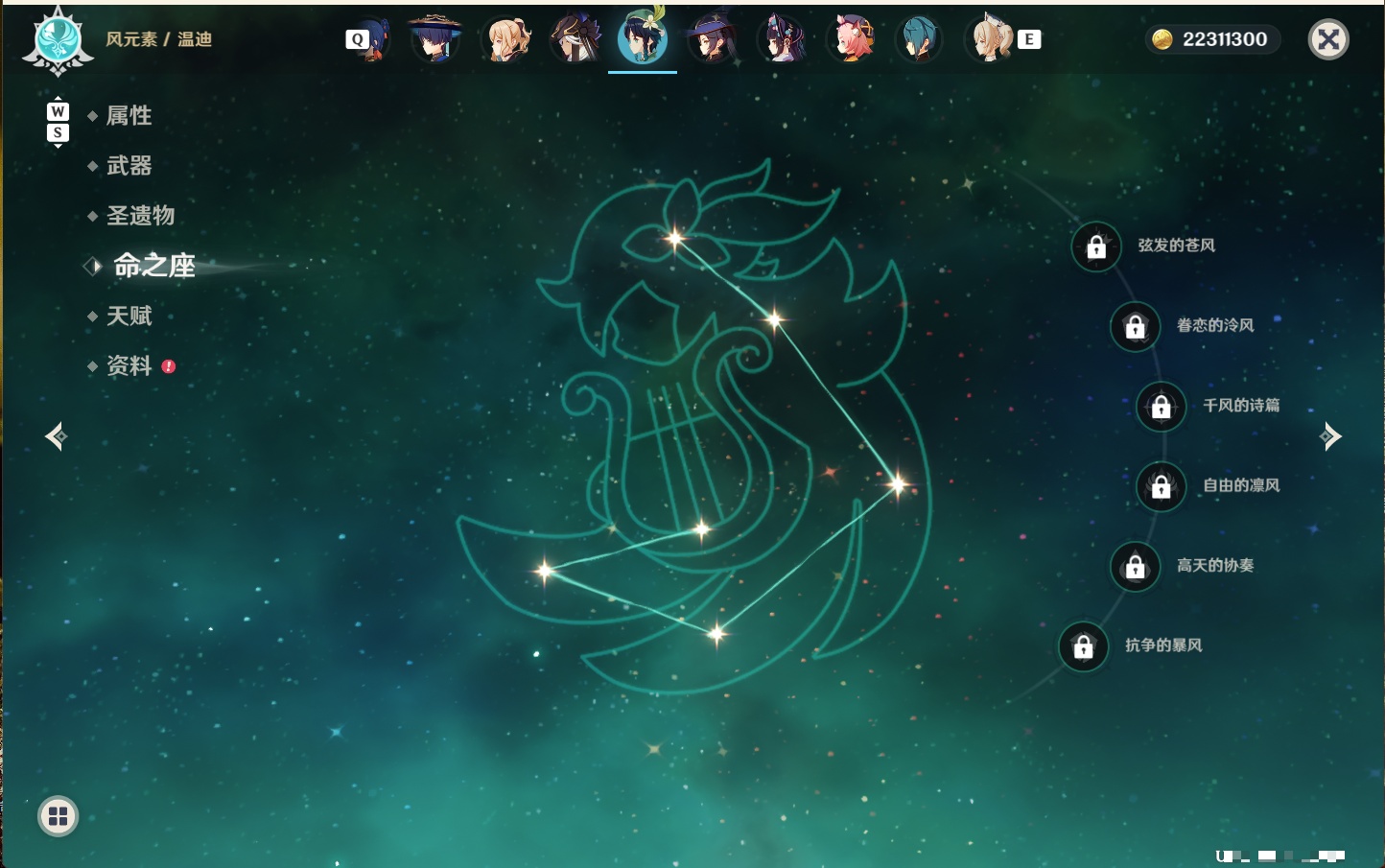Switch to the 圣遗物 artifacts tab
Screen dimensions: 1385x868
point(140,216)
